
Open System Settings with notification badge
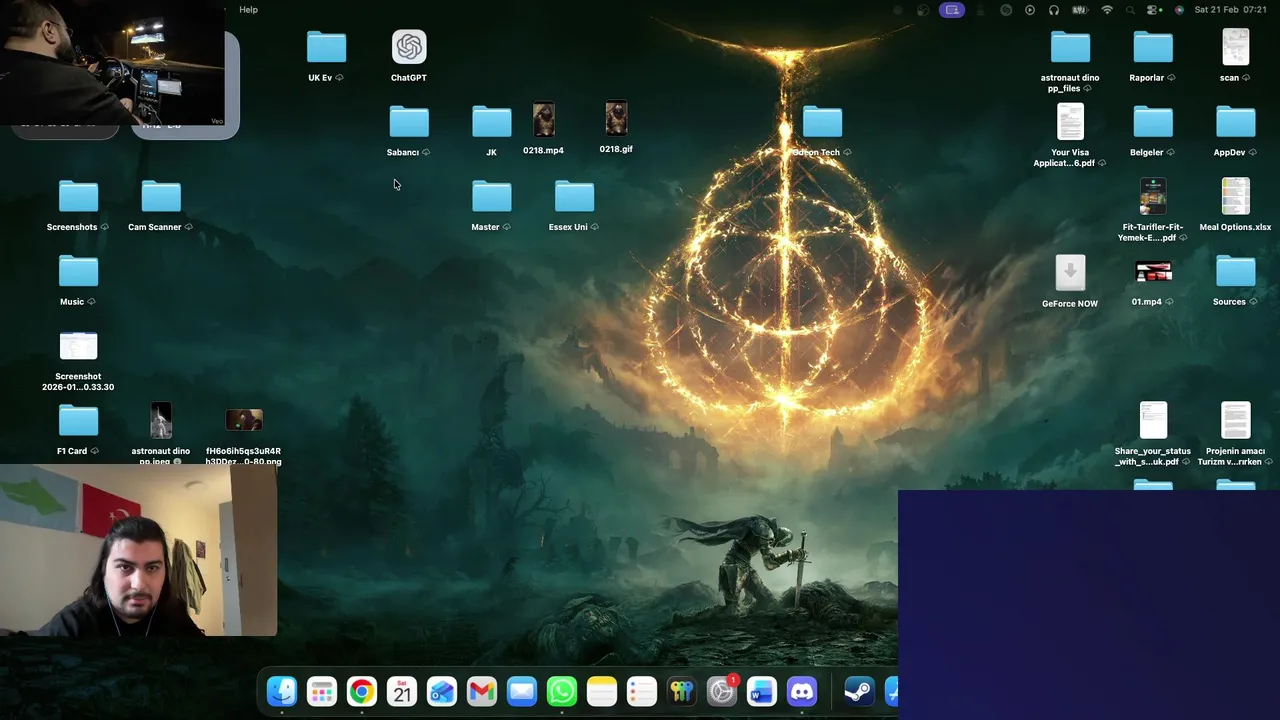coord(722,691)
